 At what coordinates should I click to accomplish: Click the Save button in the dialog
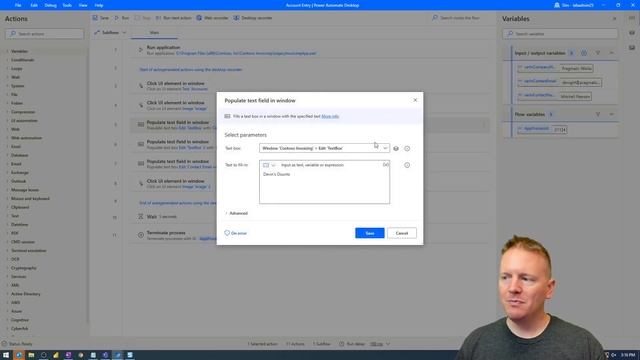click(x=369, y=233)
